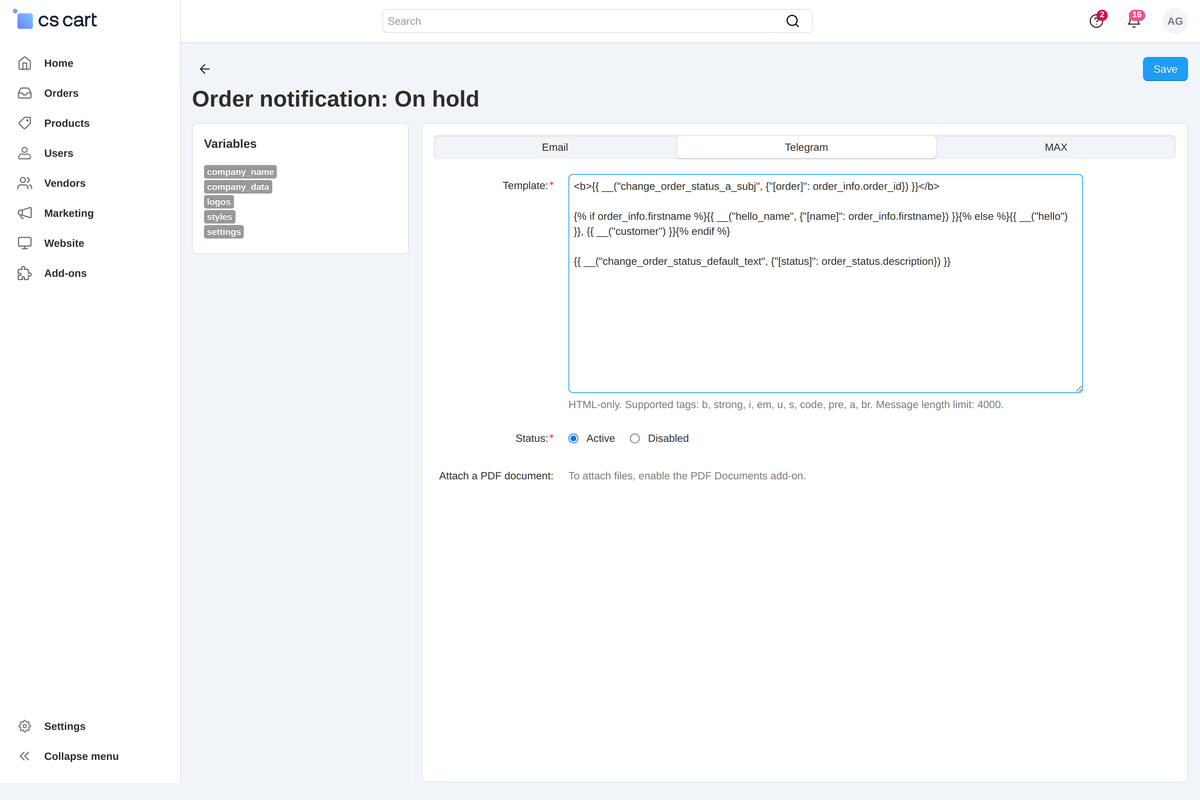Open the notifications bell icon
Screen dimensions: 1200x800
[1134, 20]
